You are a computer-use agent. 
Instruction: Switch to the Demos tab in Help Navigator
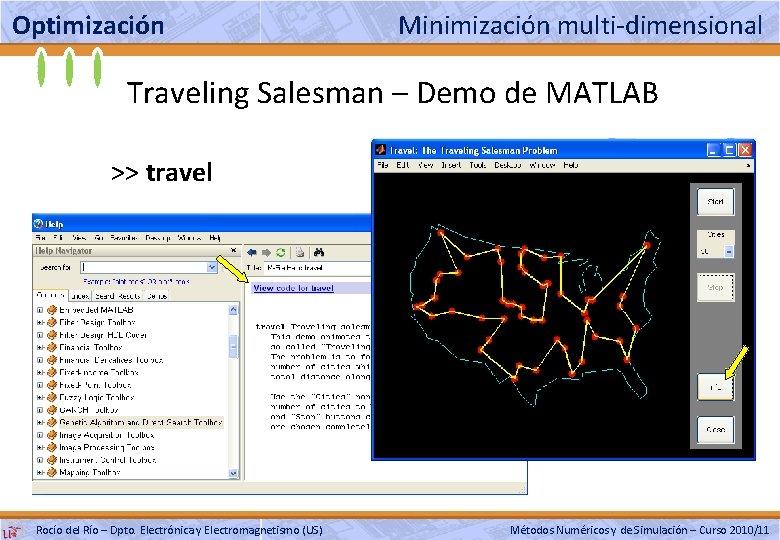pyautogui.click(x=157, y=296)
